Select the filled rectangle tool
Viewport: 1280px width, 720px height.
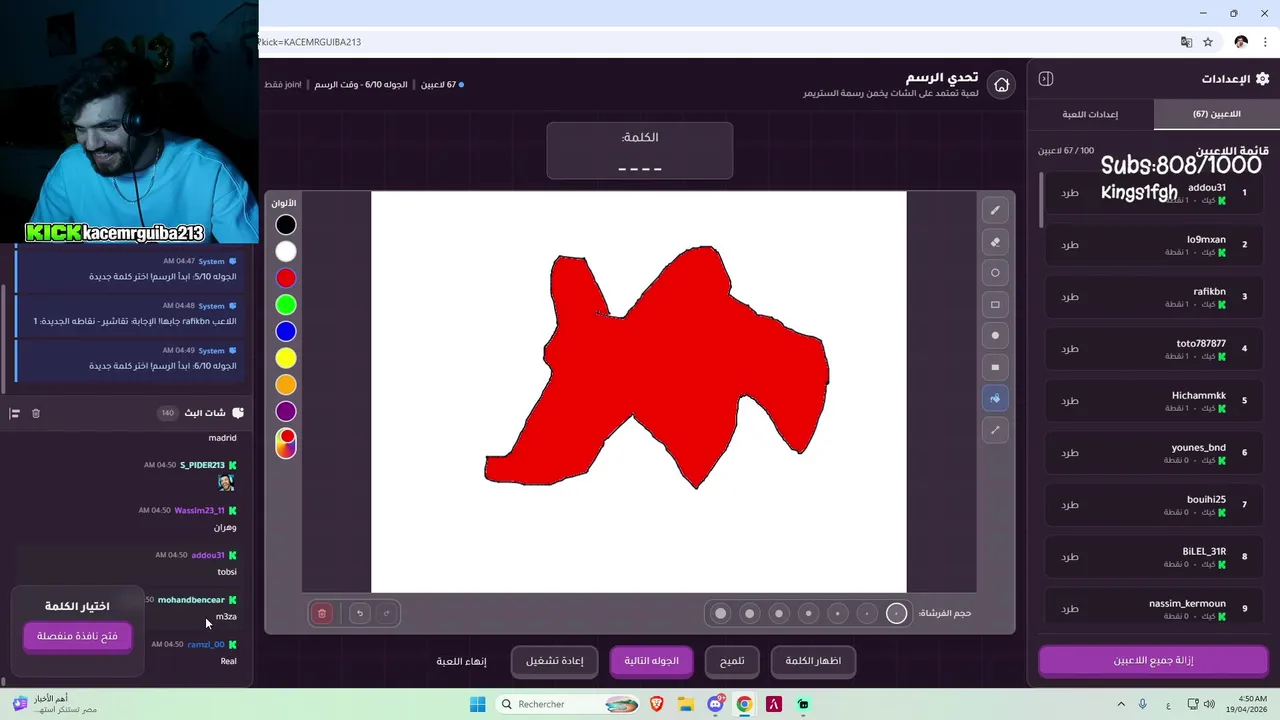tap(995, 367)
